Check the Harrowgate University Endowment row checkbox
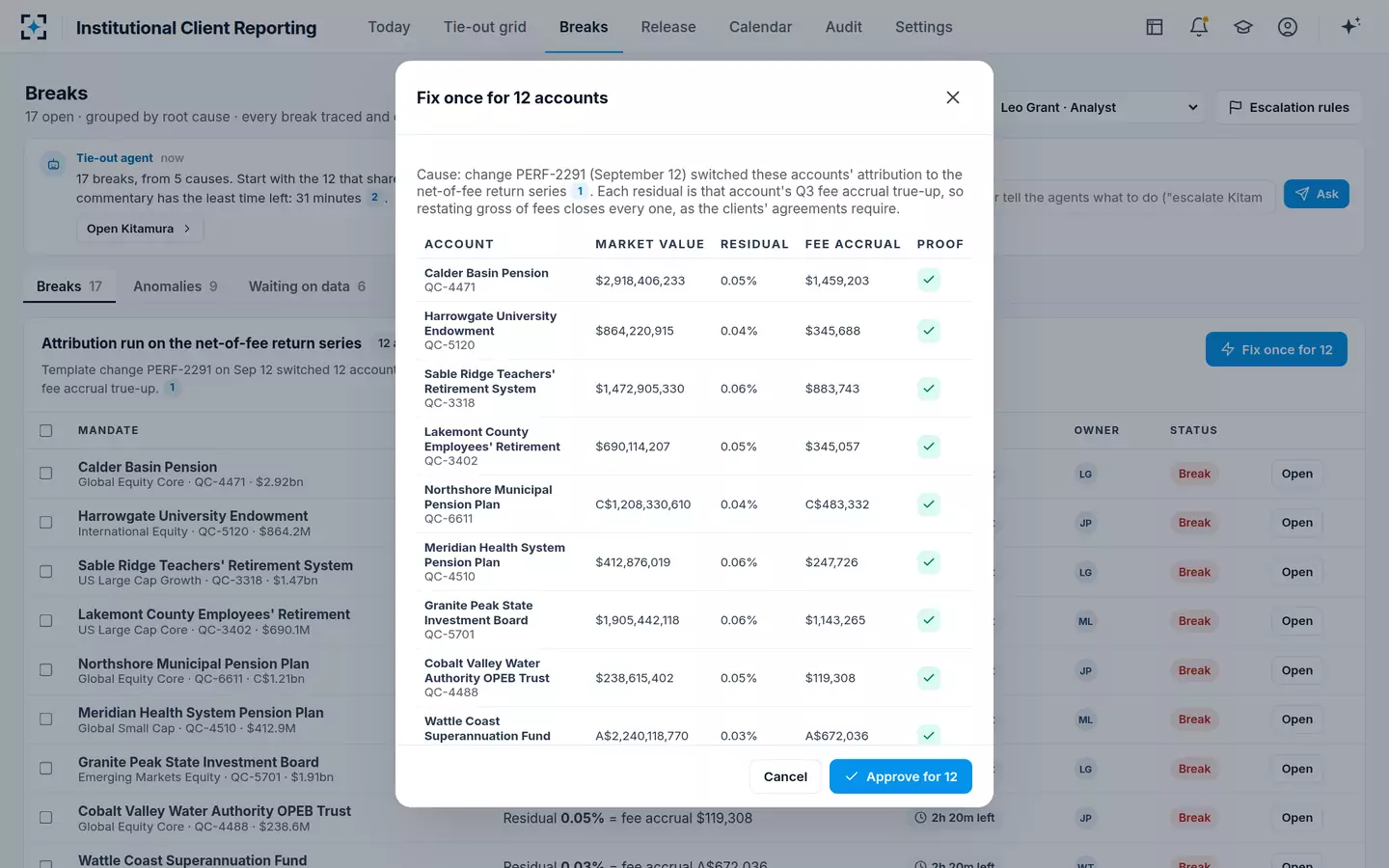 coord(46,523)
